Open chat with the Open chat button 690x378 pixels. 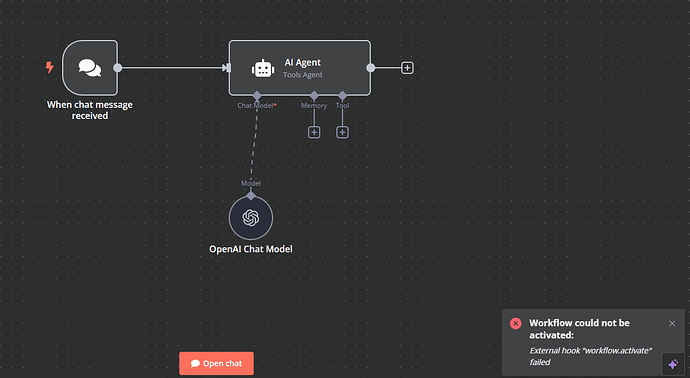click(217, 363)
